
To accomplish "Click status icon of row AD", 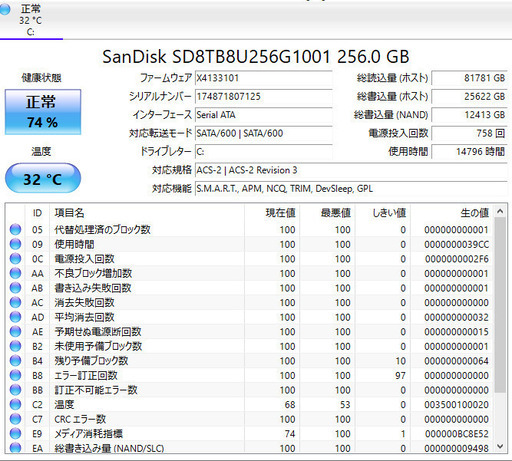I will click(15, 317).
